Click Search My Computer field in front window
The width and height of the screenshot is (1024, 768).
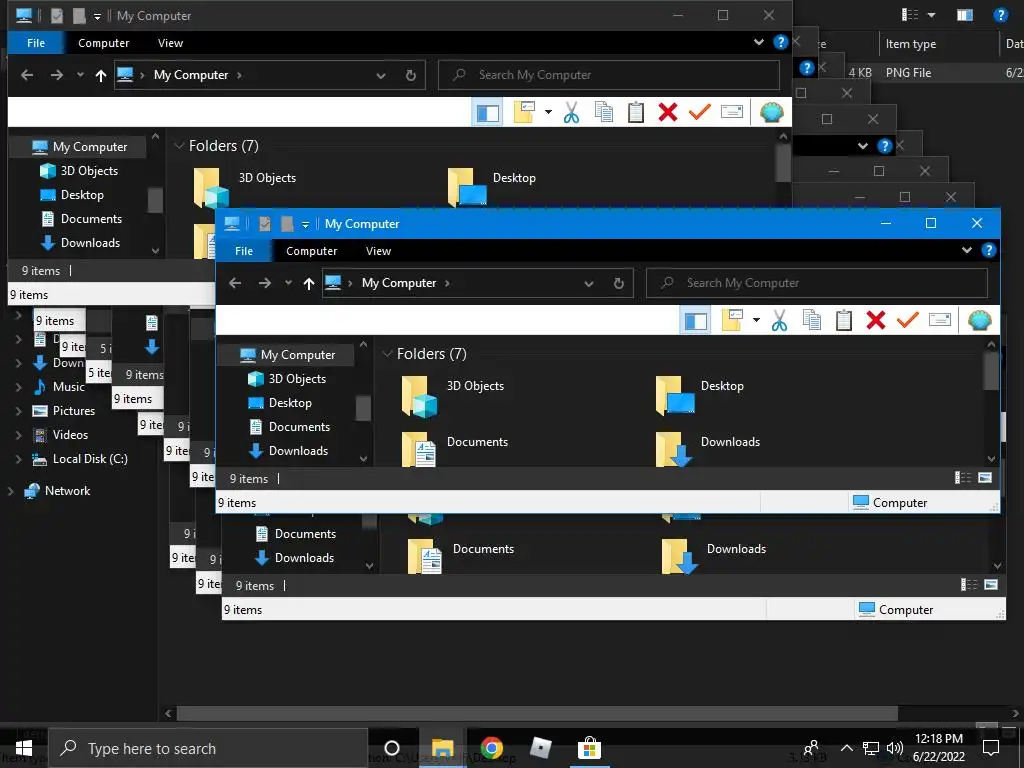click(x=816, y=283)
